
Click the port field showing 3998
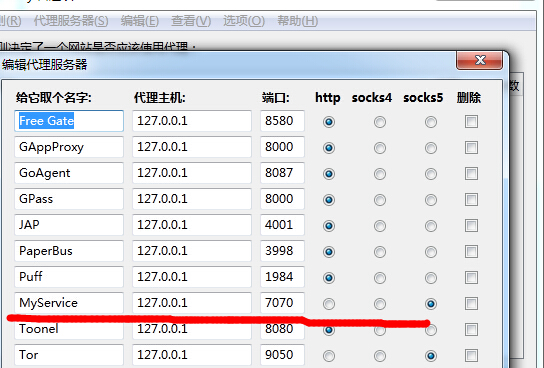(x=282, y=251)
